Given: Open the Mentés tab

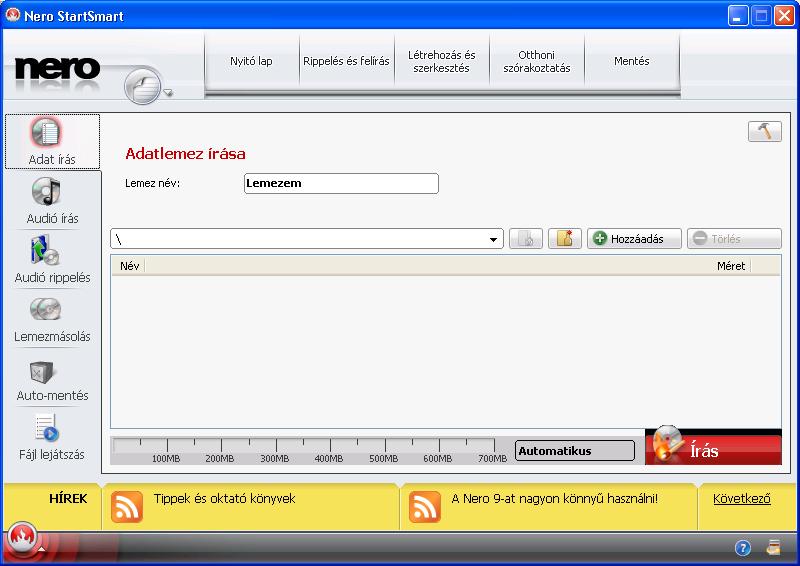Looking at the screenshot, I should (632, 61).
